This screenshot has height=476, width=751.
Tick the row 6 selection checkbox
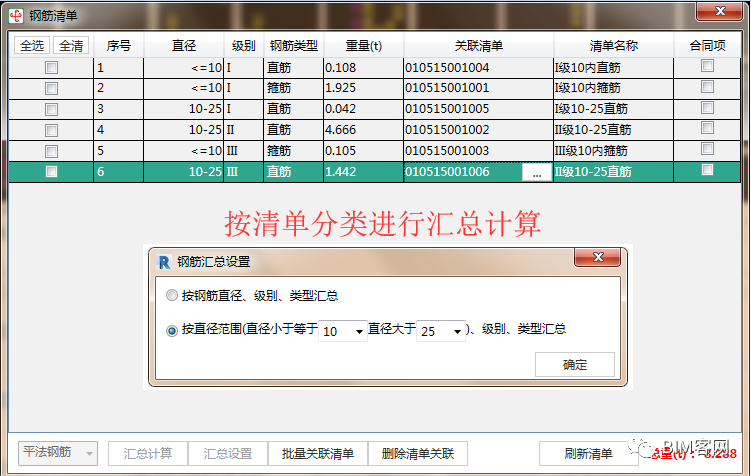click(x=51, y=171)
